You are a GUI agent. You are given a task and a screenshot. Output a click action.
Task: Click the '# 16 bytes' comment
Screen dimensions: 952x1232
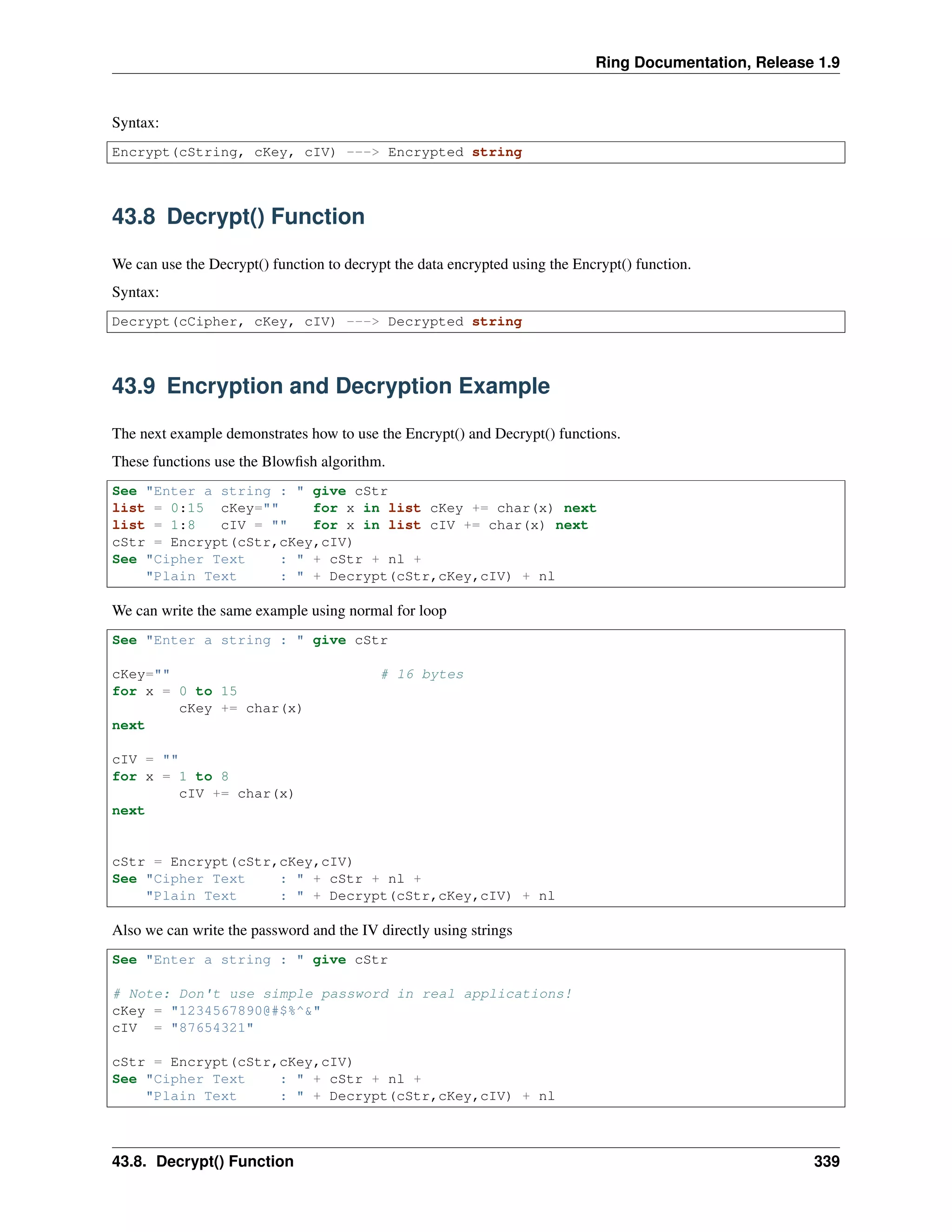click(x=422, y=674)
